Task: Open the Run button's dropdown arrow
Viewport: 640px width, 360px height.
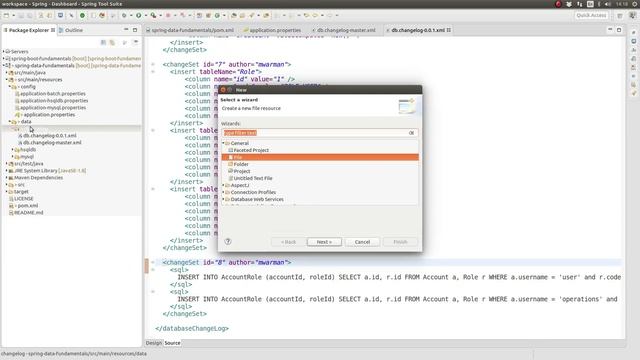Action: 145,16
